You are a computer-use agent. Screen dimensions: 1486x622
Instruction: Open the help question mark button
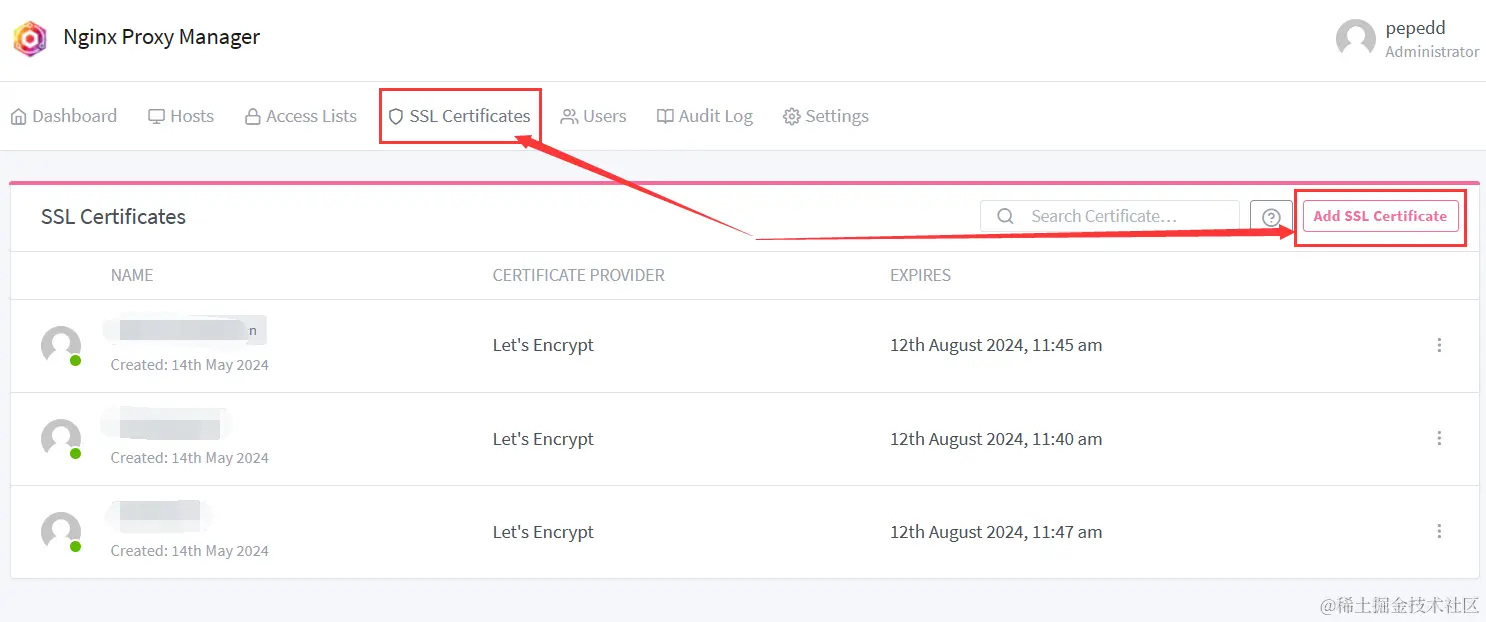click(1271, 217)
